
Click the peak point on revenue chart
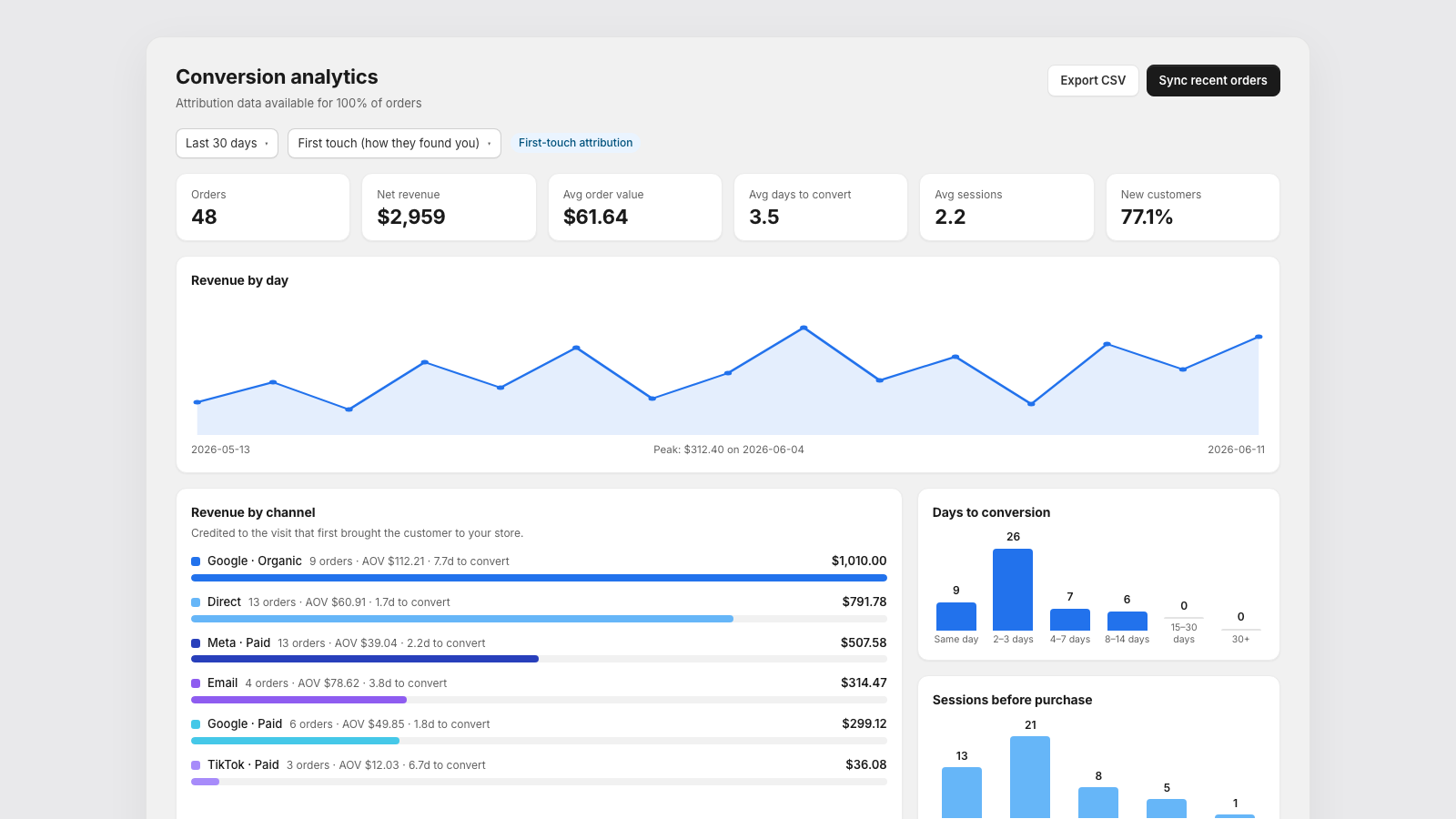pos(804,328)
